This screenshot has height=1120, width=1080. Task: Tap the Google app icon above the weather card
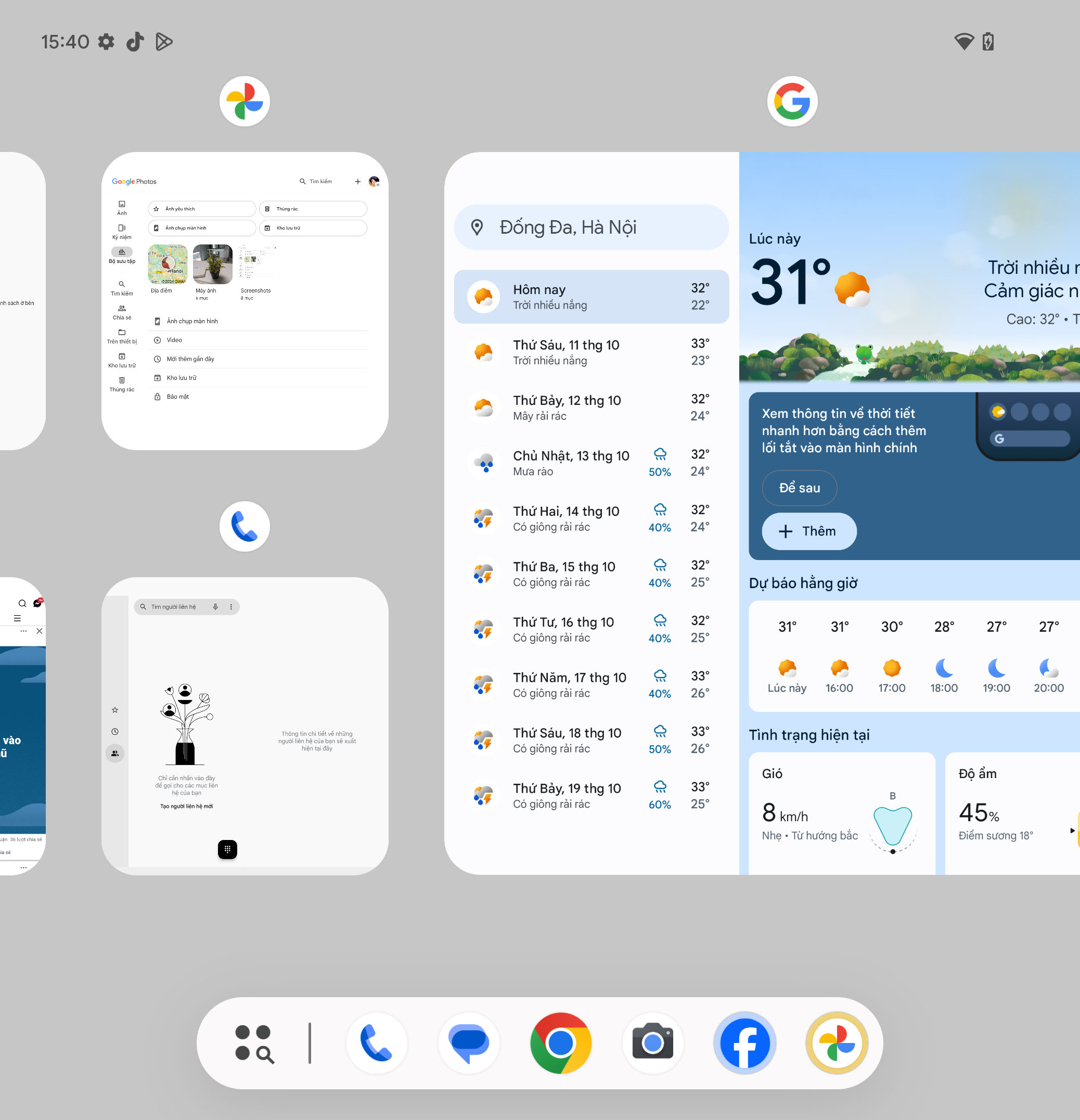pos(792,101)
